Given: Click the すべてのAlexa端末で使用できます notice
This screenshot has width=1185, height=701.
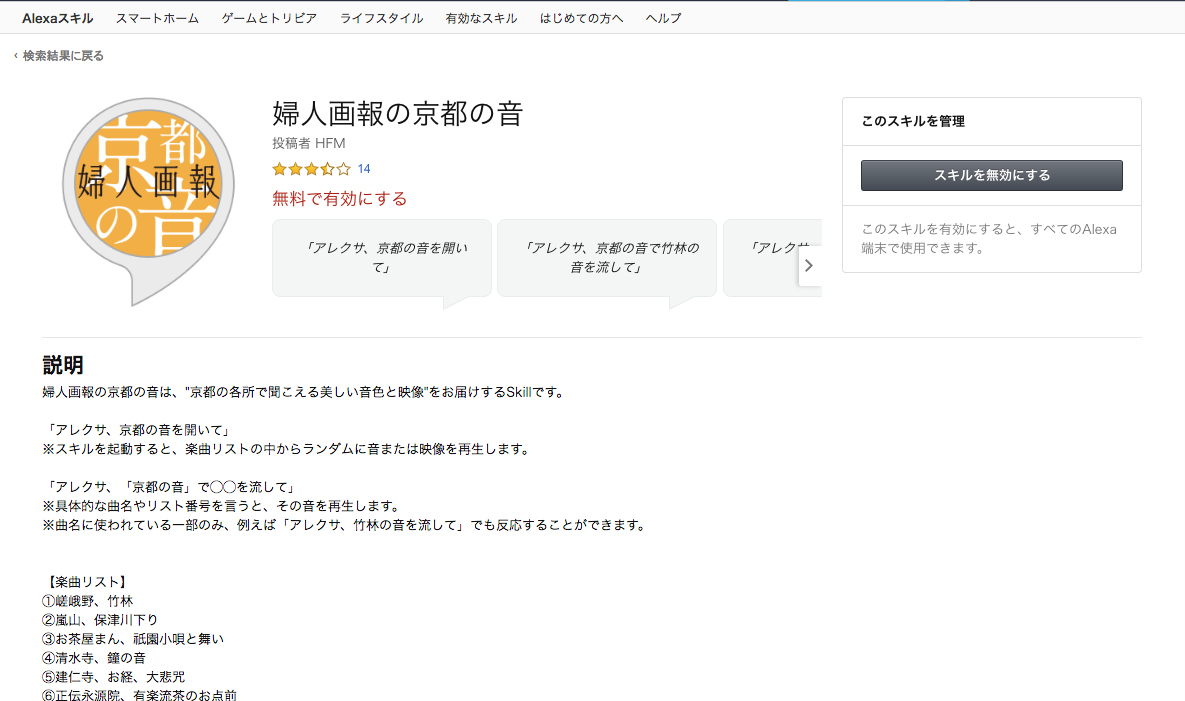Looking at the screenshot, I should (989, 239).
